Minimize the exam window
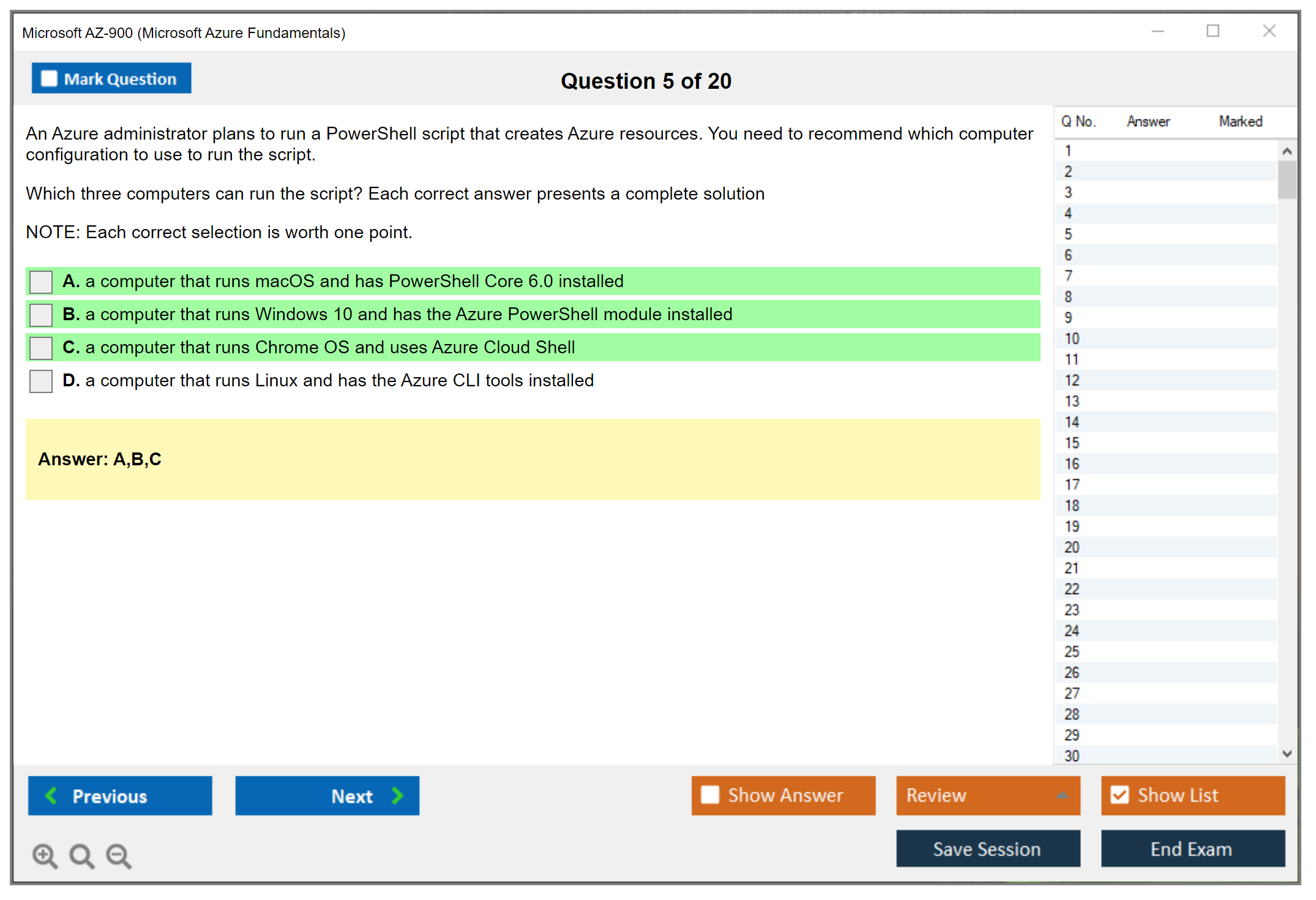The image size is (1316, 900). (1157, 31)
